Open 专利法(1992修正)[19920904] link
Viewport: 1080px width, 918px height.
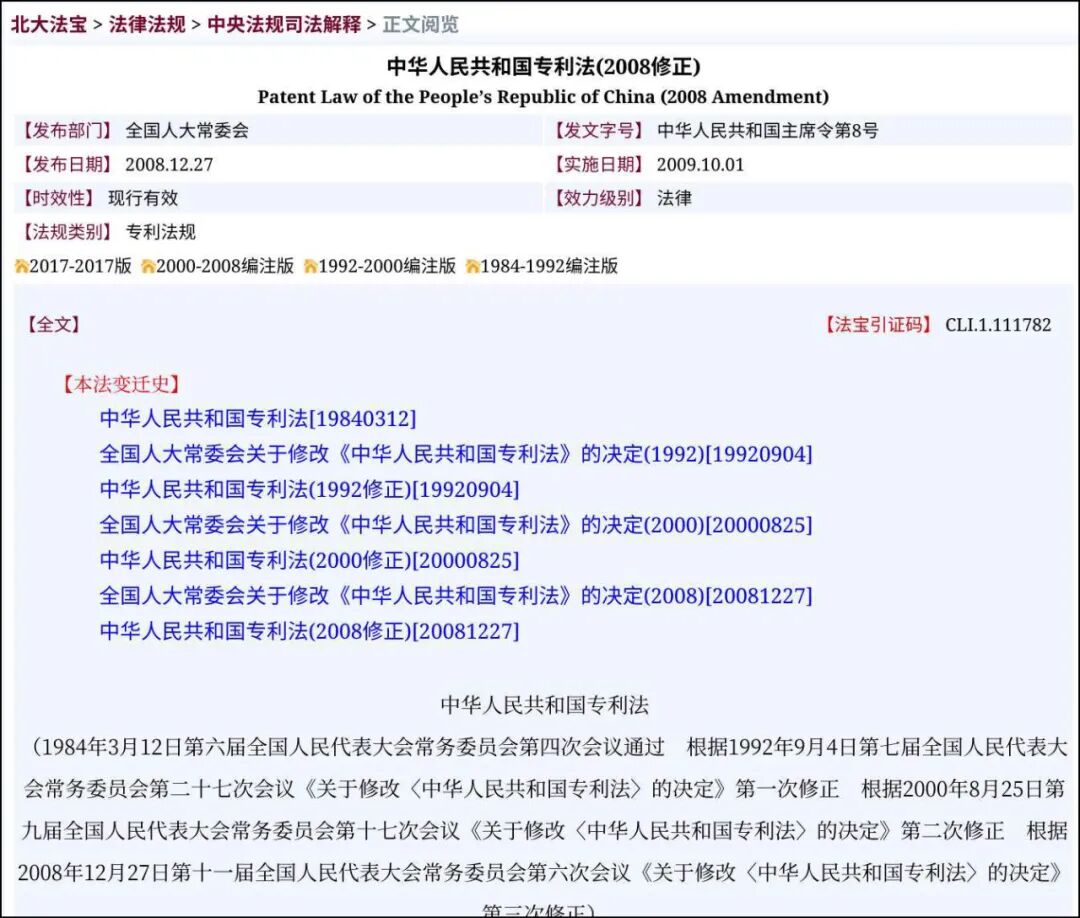coord(308,489)
